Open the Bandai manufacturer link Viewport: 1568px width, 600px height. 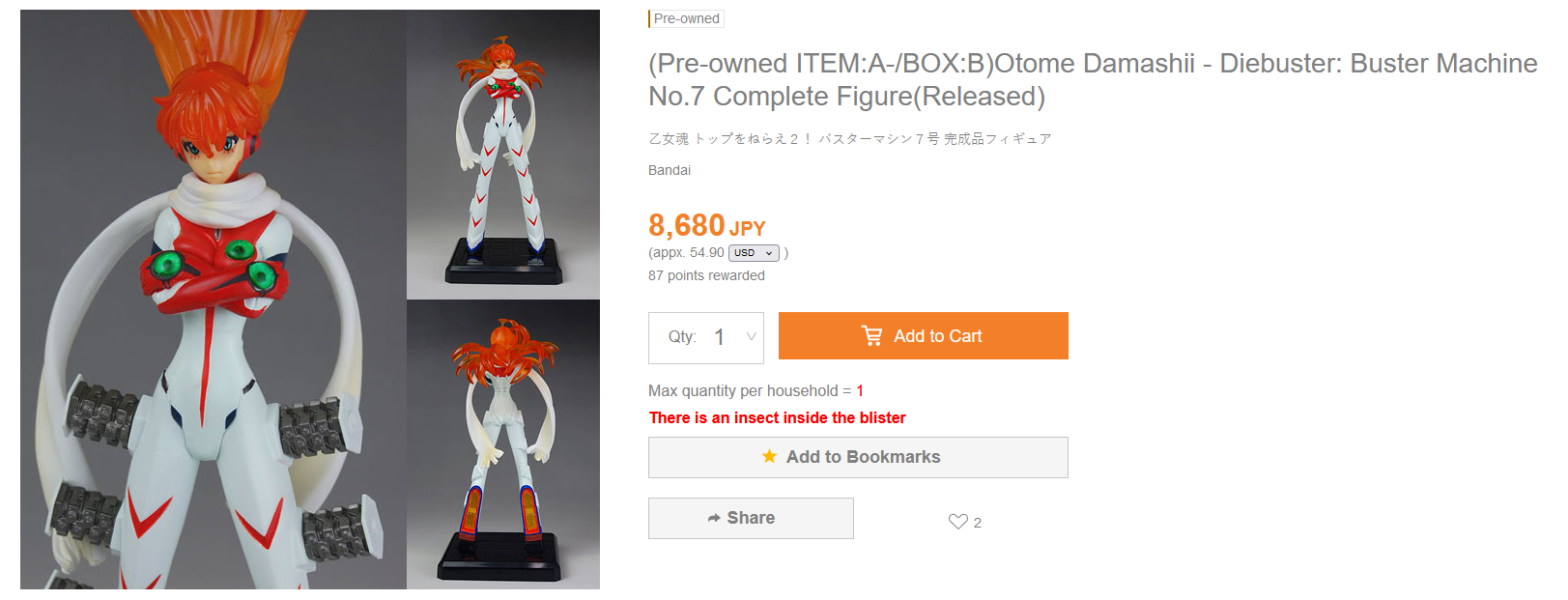670,170
